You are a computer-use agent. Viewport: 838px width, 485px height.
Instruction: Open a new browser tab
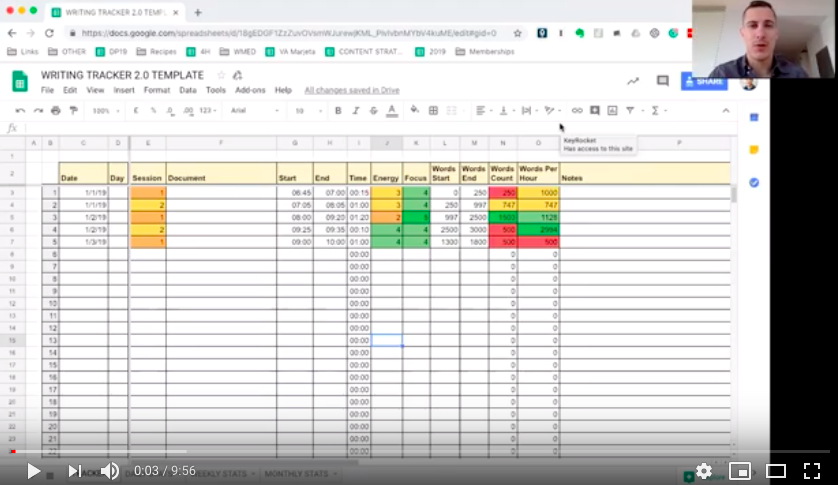coord(198,12)
